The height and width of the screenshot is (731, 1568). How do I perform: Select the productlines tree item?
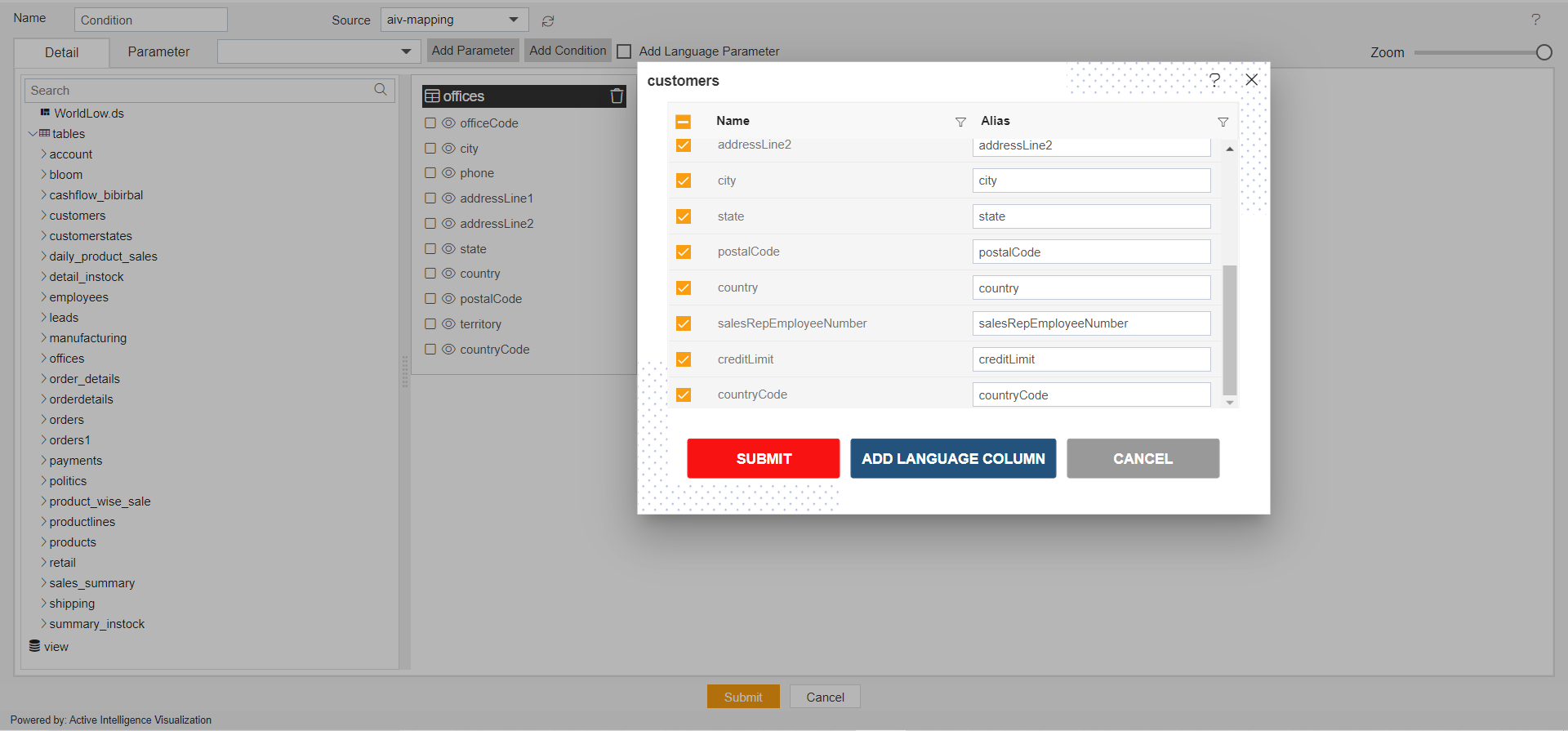pos(82,521)
